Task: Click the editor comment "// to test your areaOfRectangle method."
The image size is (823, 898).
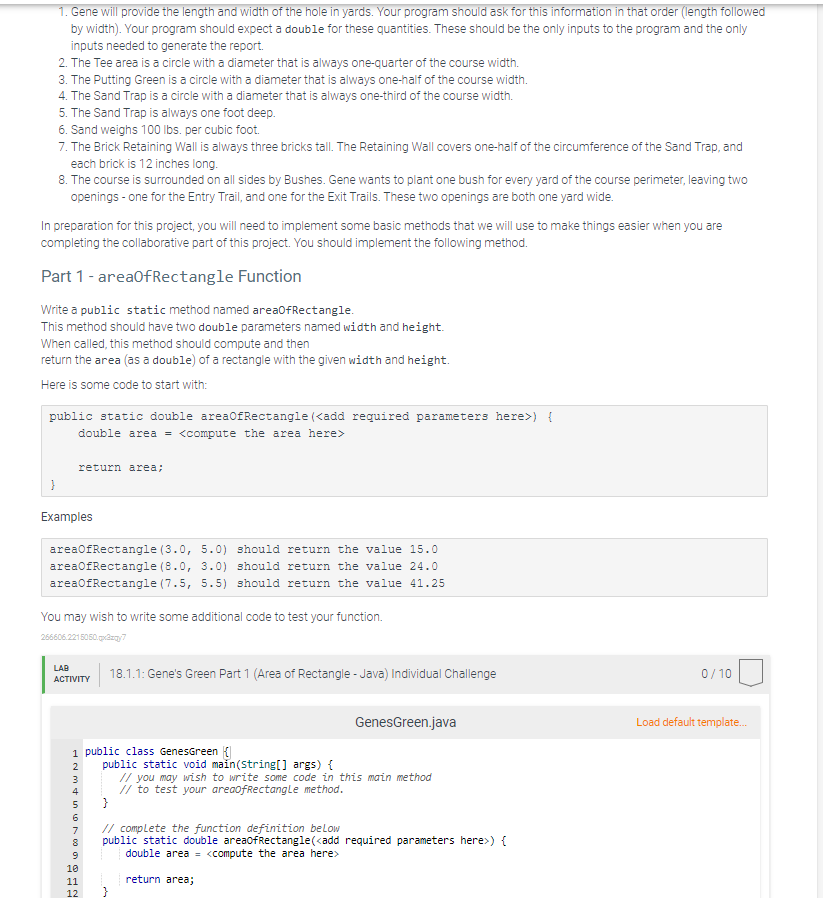Action: [231, 789]
